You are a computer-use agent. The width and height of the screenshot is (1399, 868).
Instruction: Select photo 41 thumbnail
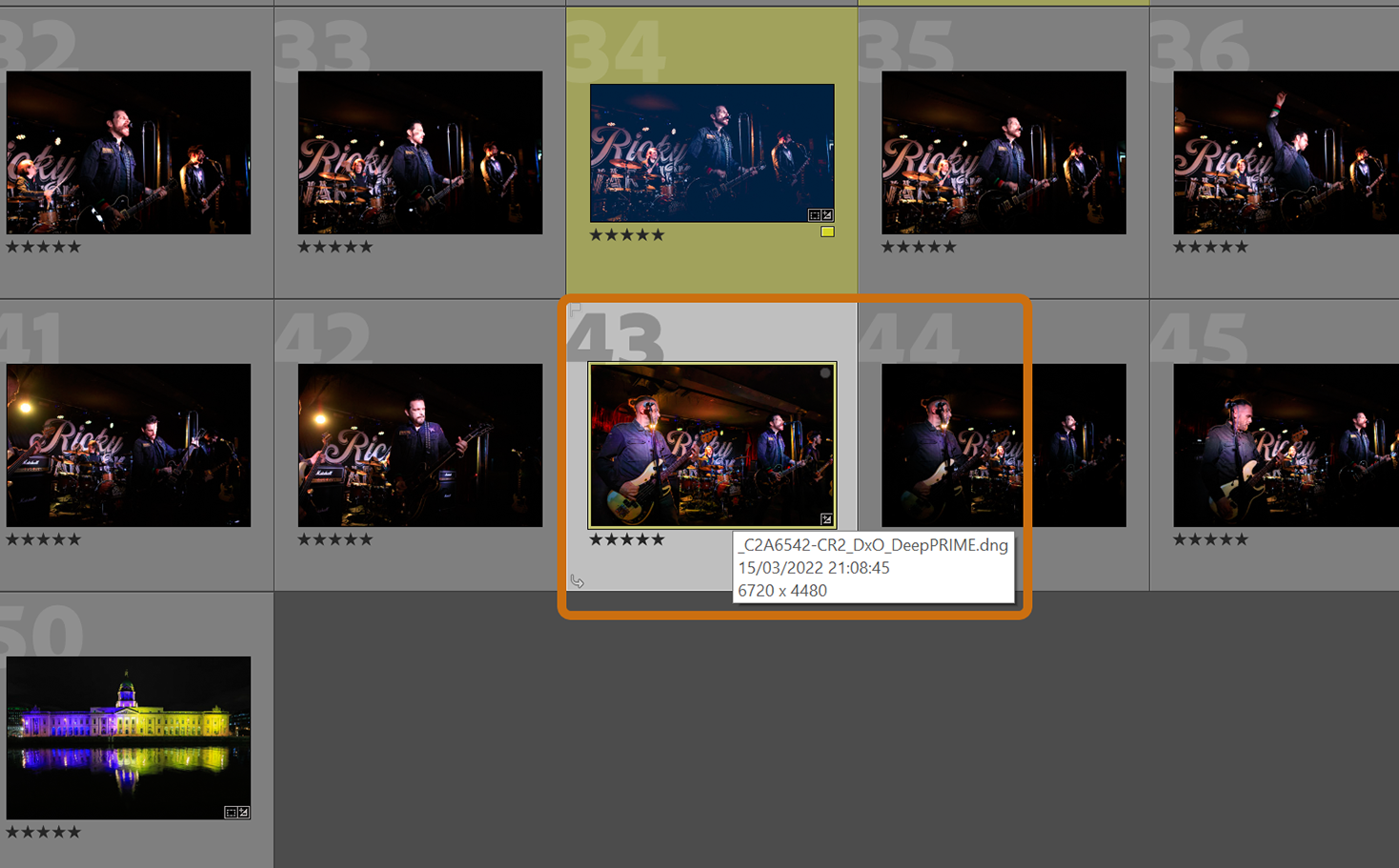point(129,445)
